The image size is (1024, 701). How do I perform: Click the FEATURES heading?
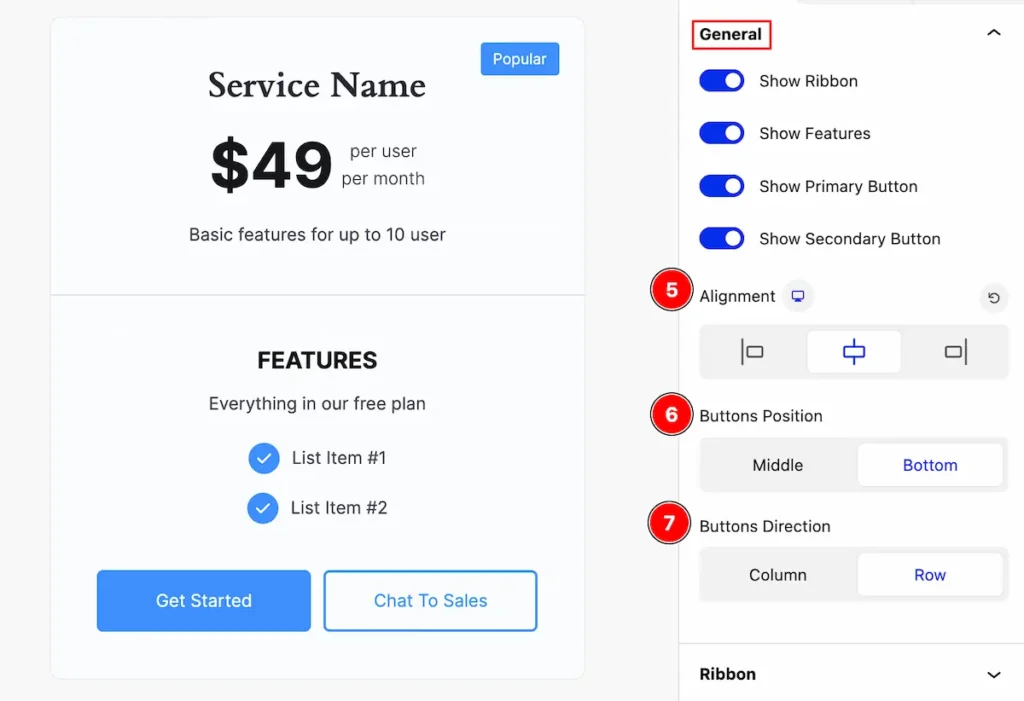[317, 360]
